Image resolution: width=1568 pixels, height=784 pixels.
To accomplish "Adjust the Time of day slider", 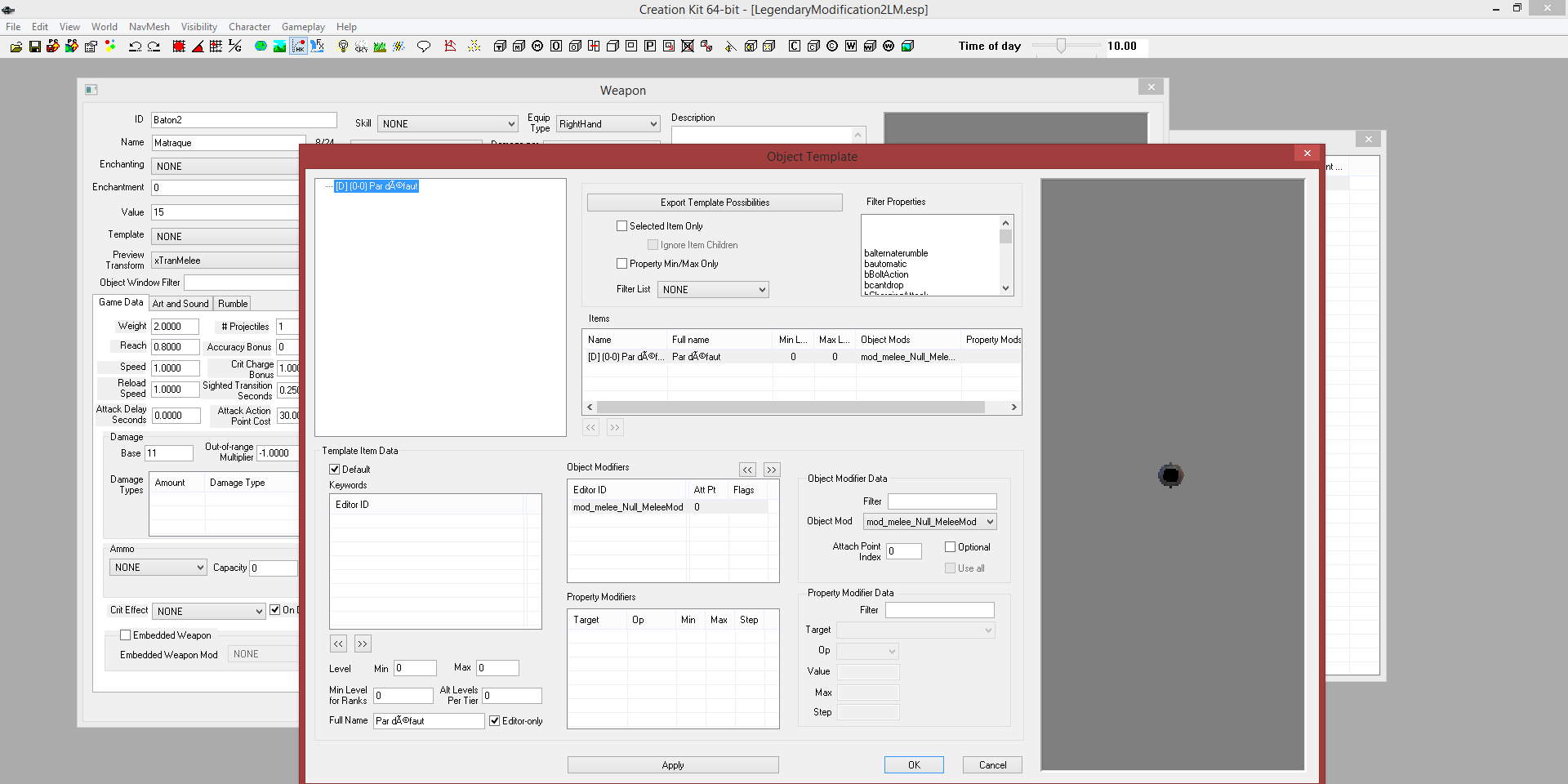I will click(x=1061, y=46).
